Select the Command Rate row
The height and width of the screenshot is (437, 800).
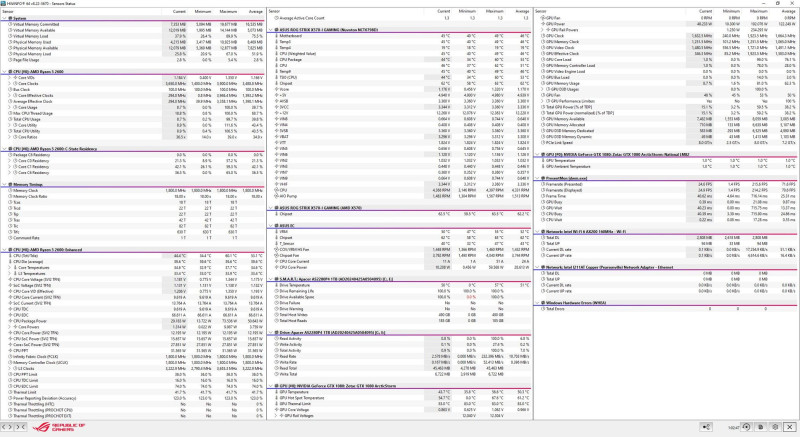click(x=133, y=238)
